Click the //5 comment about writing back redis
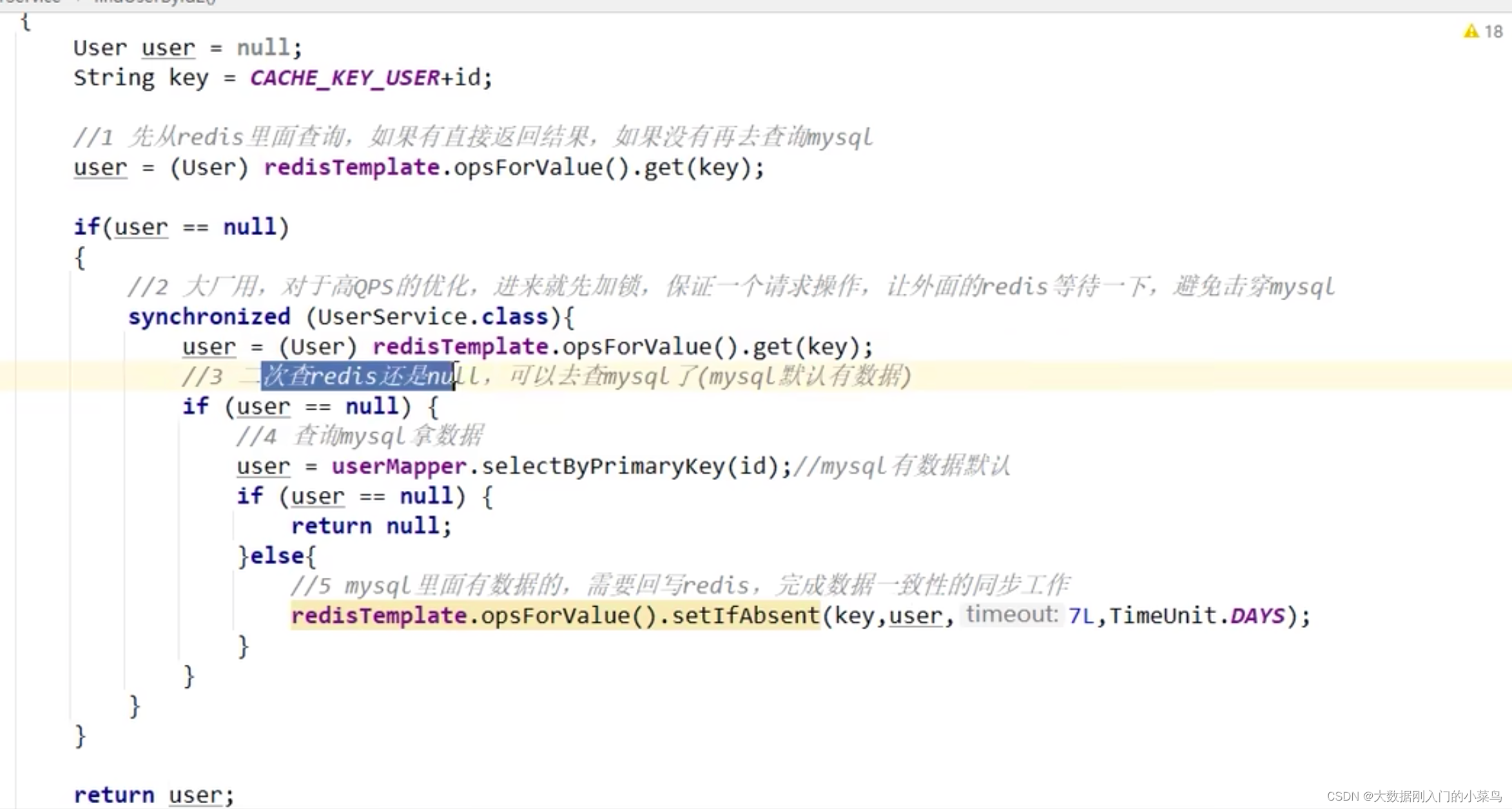Image resolution: width=1512 pixels, height=809 pixels. pyautogui.click(x=680, y=585)
